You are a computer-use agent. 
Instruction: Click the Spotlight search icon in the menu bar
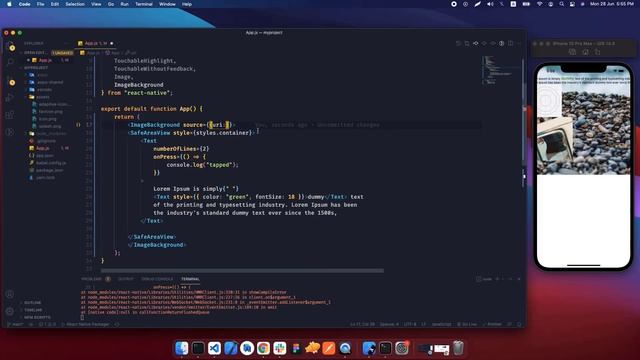coord(562,4)
